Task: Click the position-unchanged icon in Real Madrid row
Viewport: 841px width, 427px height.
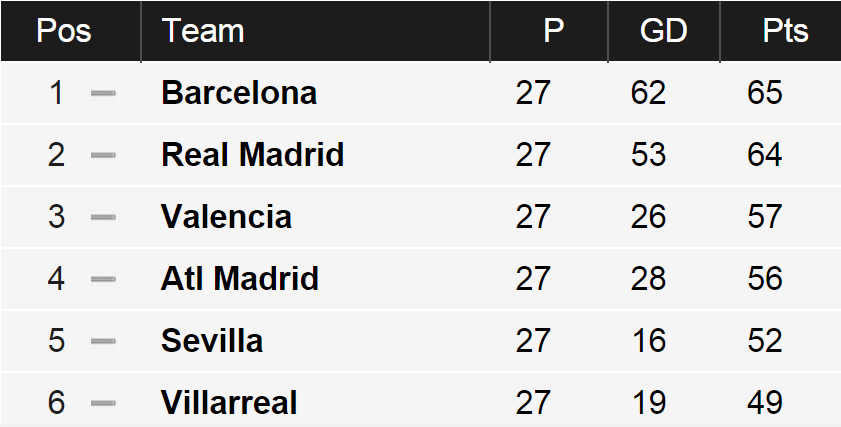Action: click(103, 155)
